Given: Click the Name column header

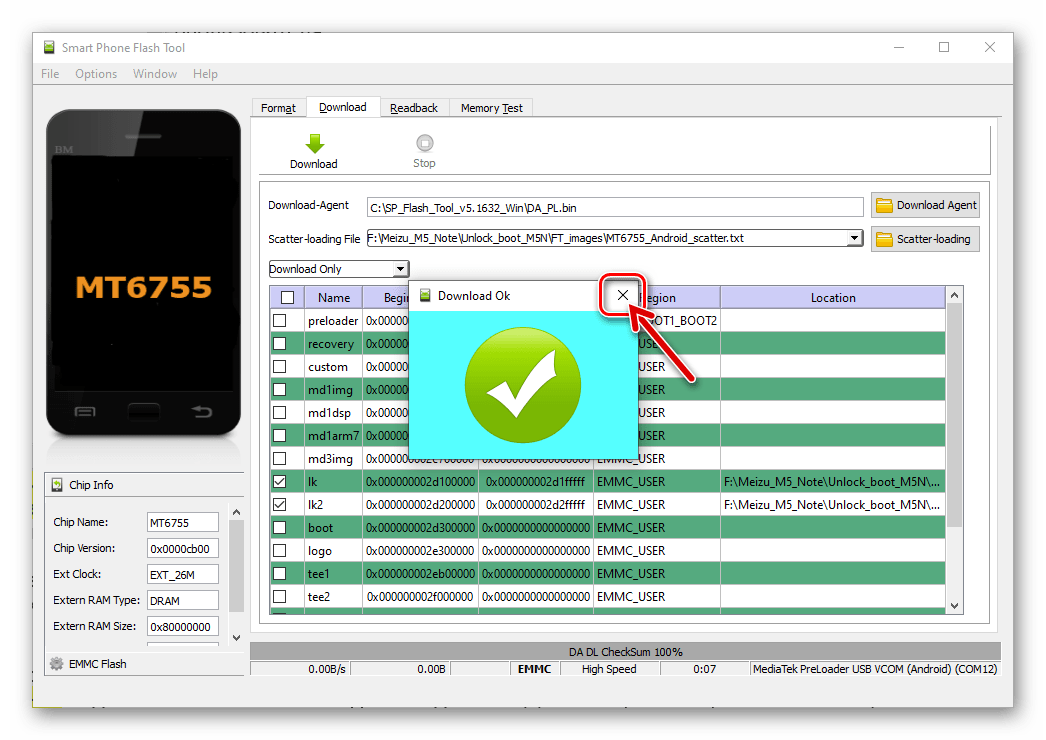Looking at the screenshot, I should (334, 298).
